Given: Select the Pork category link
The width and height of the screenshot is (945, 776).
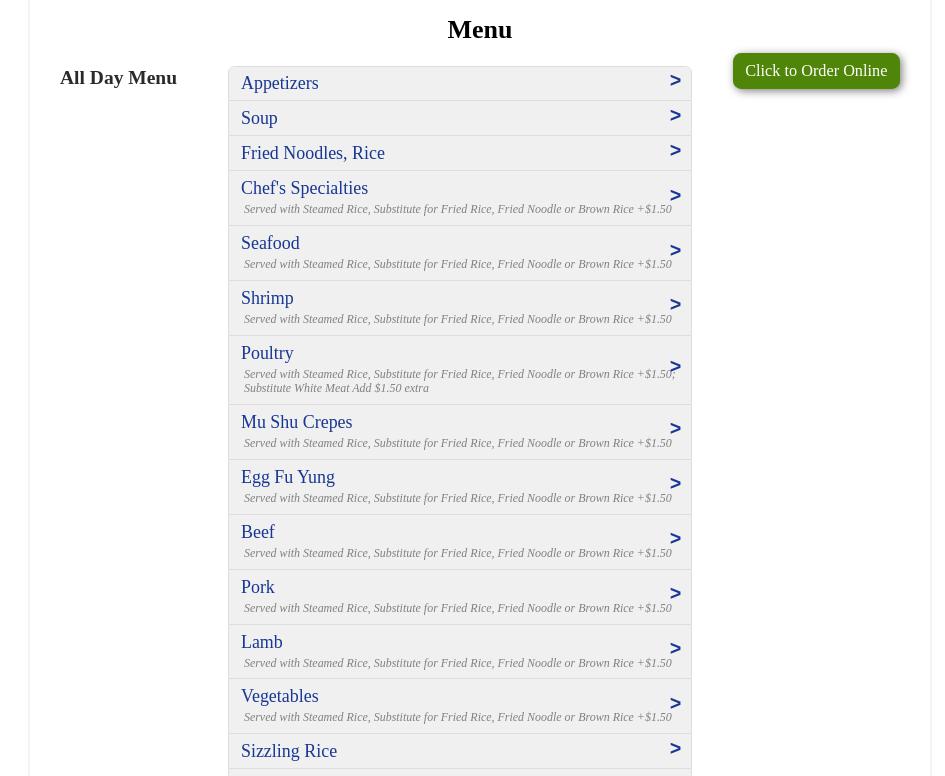Looking at the screenshot, I should click(x=258, y=587).
